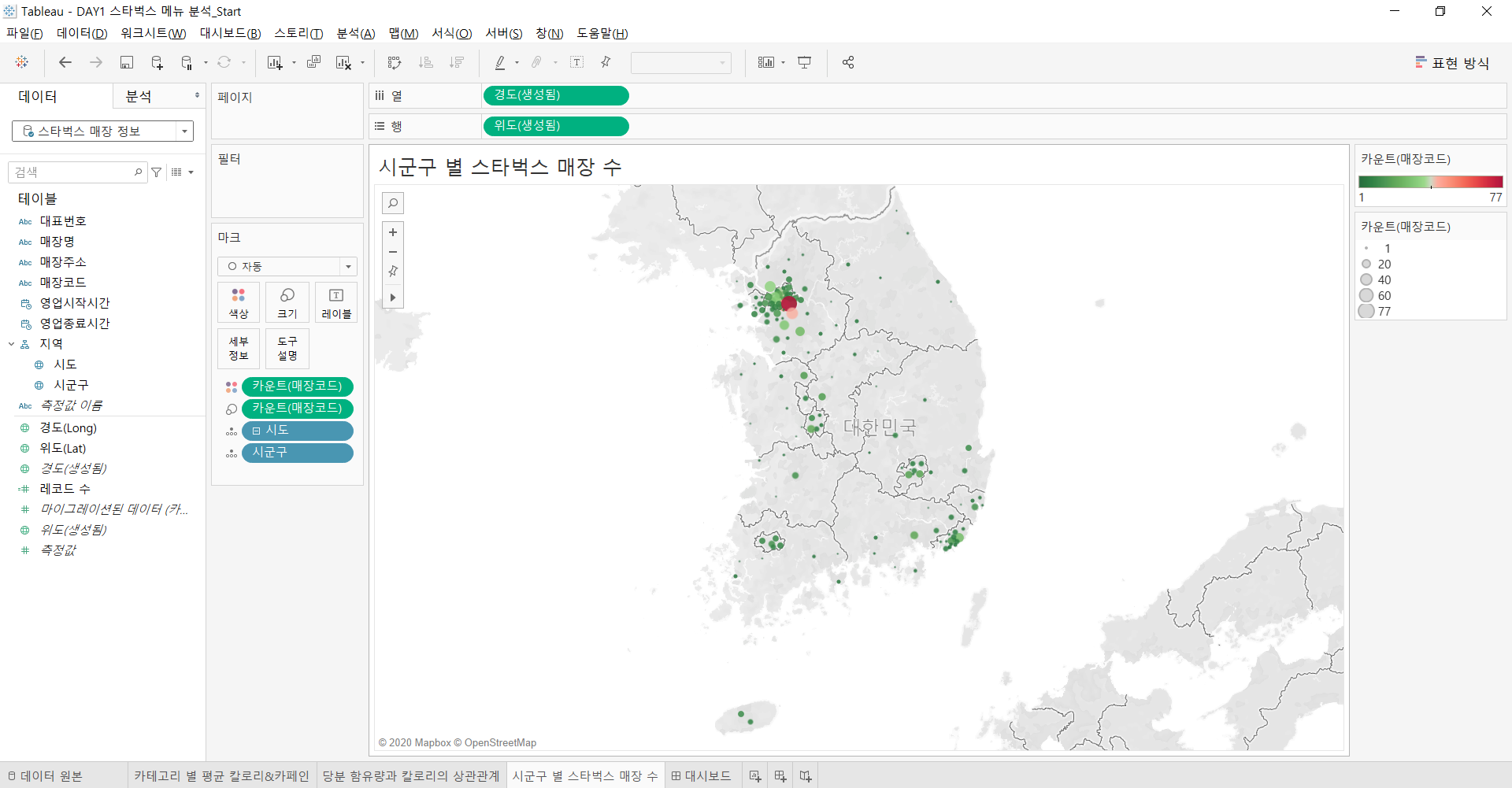Zoom out the map with minus button
This screenshot has height=788, width=1512.
(x=393, y=252)
